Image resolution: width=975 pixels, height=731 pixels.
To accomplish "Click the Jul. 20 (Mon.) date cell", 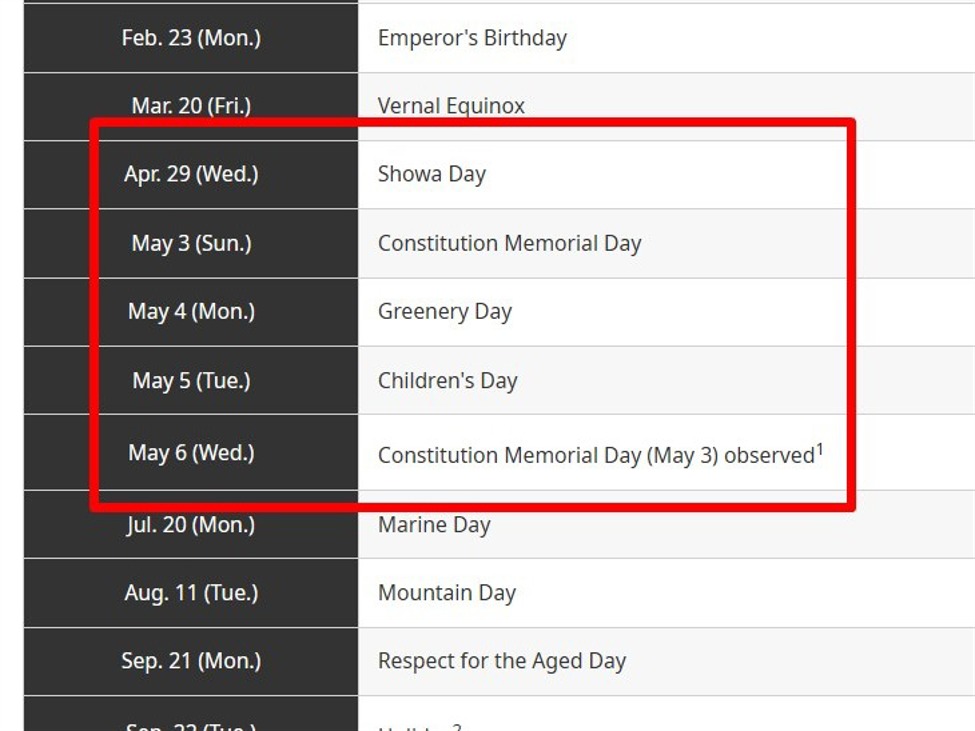I will pos(191,524).
